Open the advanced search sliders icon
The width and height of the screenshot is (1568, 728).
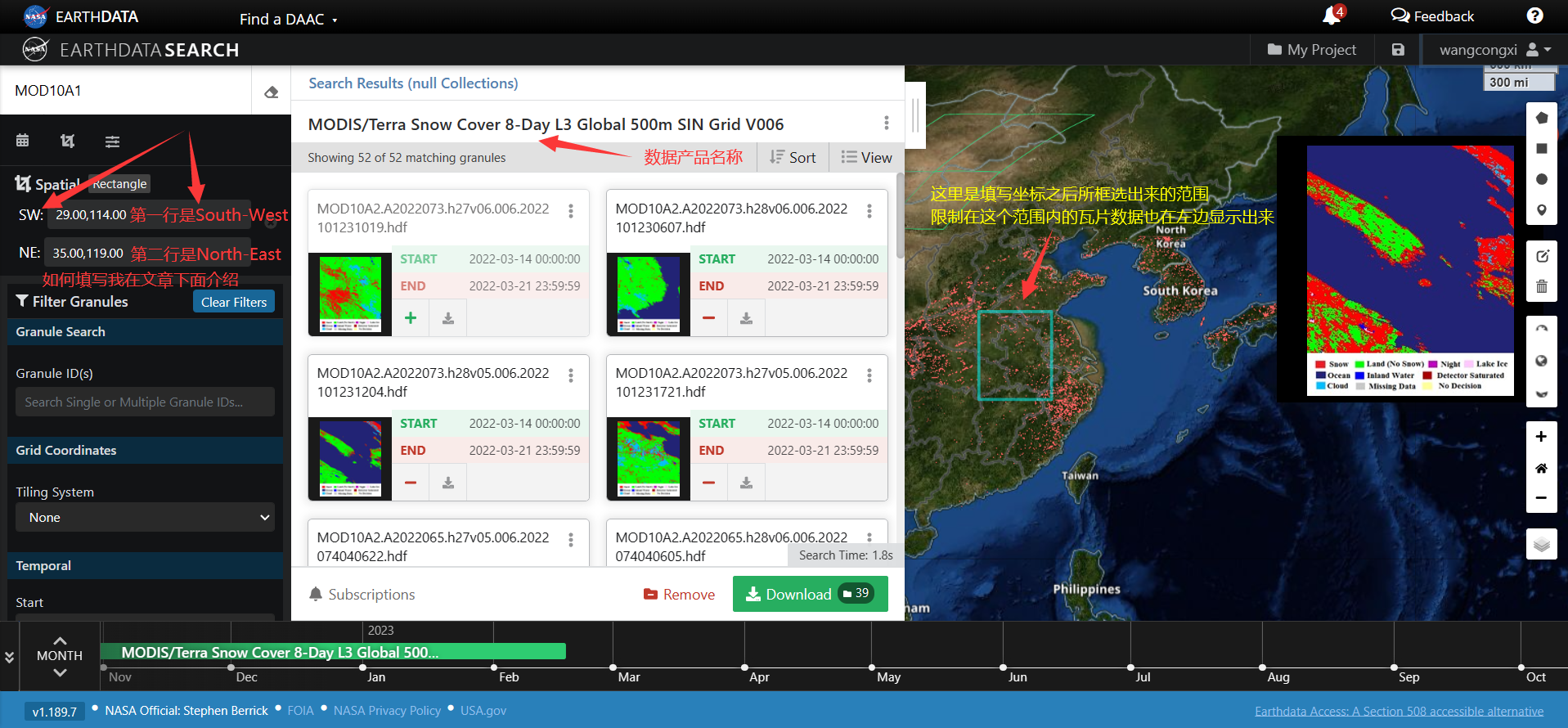pyautogui.click(x=113, y=141)
